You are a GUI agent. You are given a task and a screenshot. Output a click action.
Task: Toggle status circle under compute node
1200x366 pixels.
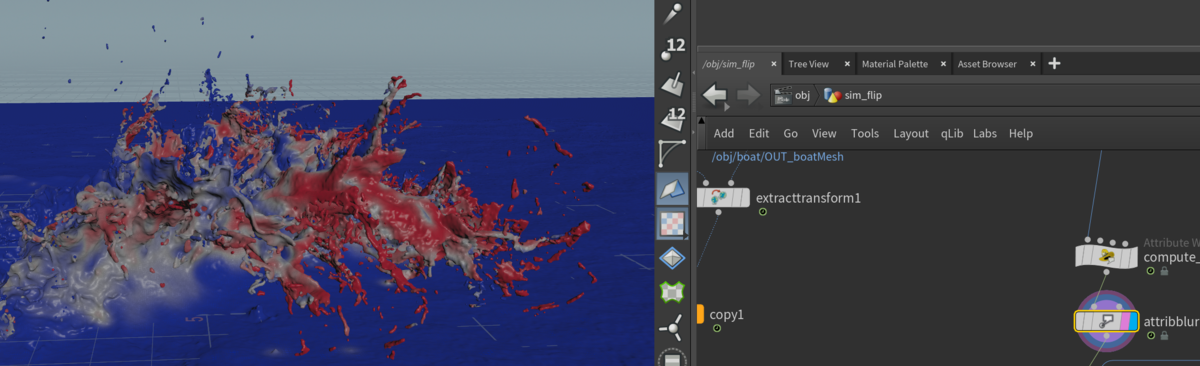tap(1150, 271)
